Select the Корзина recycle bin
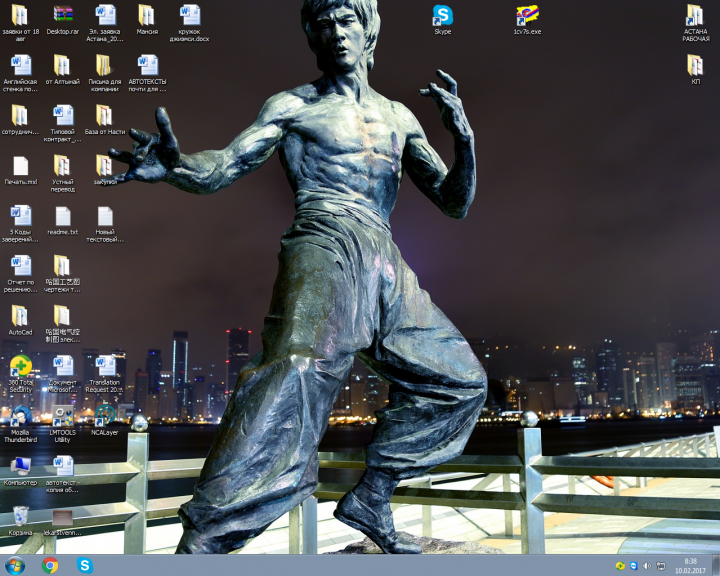This screenshot has height=576, width=720. click(x=20, y=520)
